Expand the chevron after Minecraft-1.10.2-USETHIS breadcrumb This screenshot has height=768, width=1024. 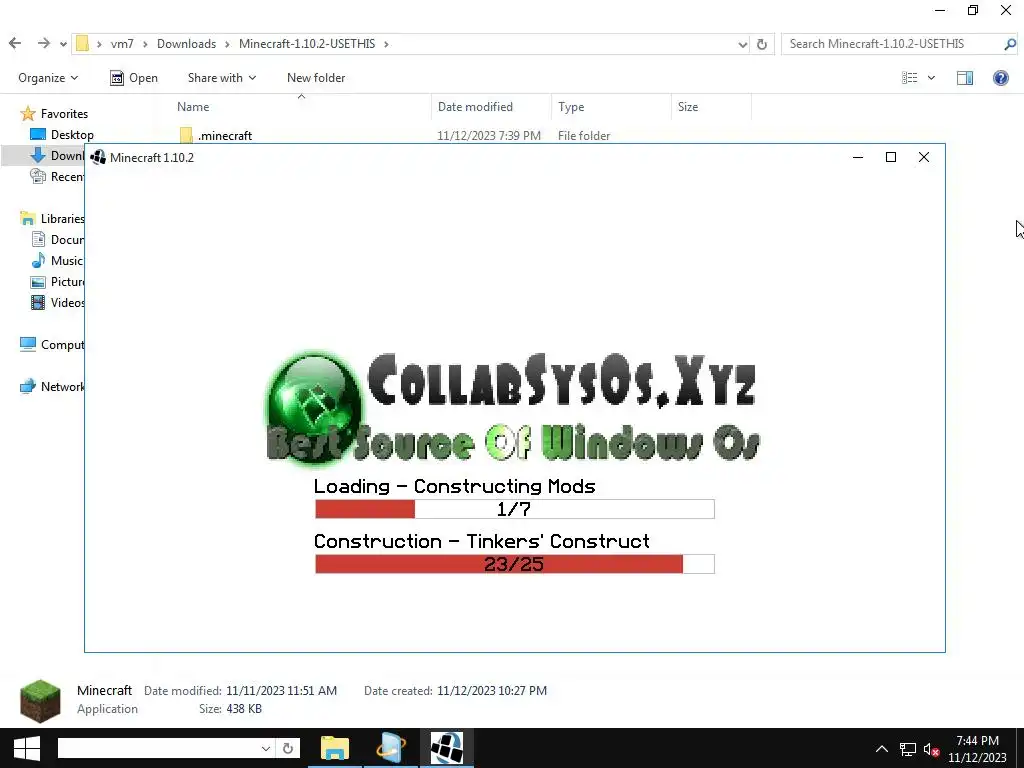point(387,44)
